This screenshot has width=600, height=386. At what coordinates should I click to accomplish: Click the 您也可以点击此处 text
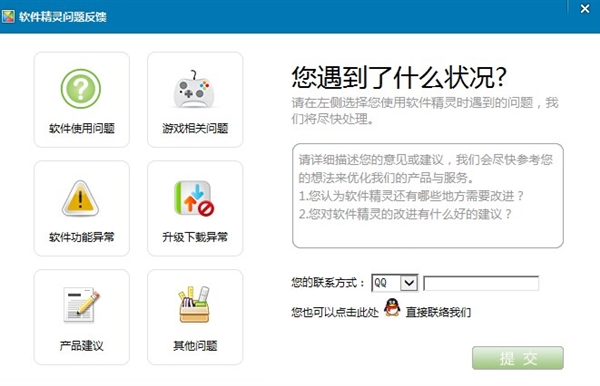point(335,313)
